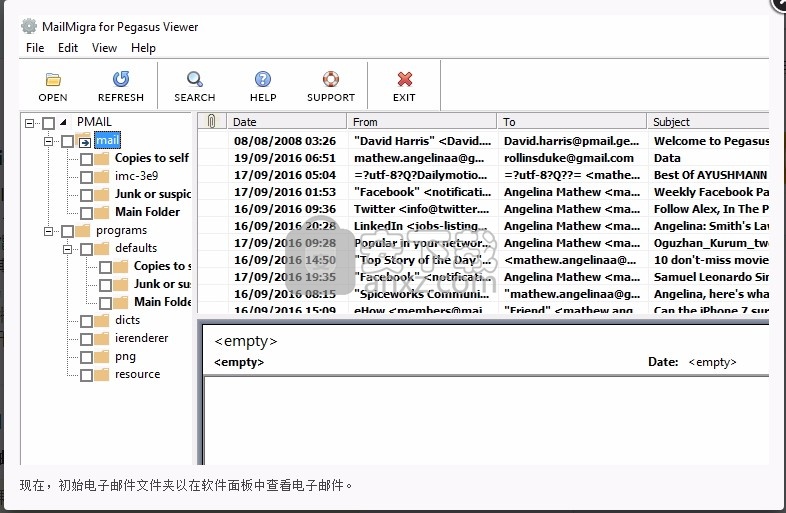Click folder icon beside Copies to self under mail
Viewport: 786px width, 513px height.
(102, 159)
